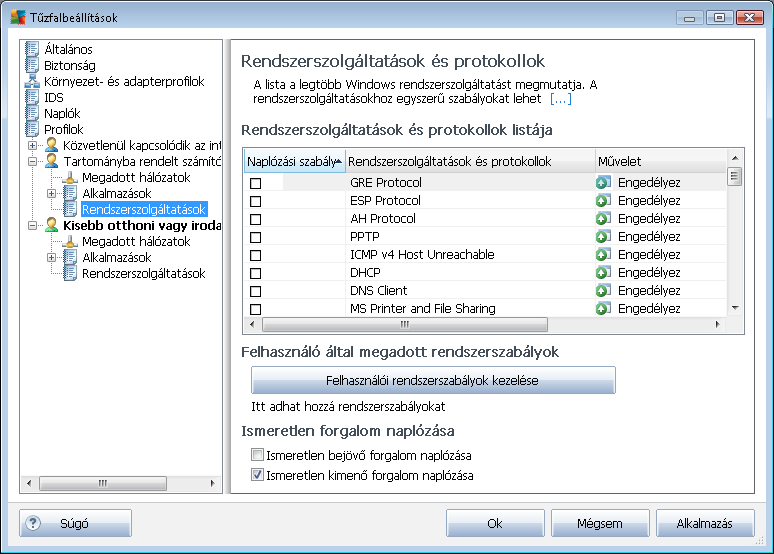Click the help question mark icon
The image size is (774, 554).
click(33, 523)
